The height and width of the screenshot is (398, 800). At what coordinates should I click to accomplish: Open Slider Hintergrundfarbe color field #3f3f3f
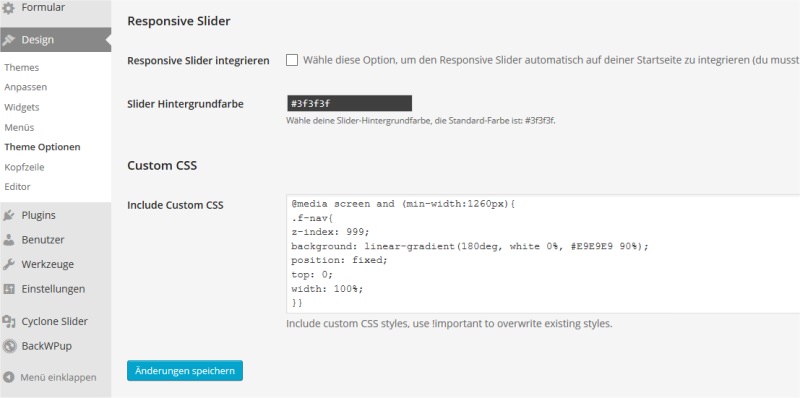pos(349,103)
